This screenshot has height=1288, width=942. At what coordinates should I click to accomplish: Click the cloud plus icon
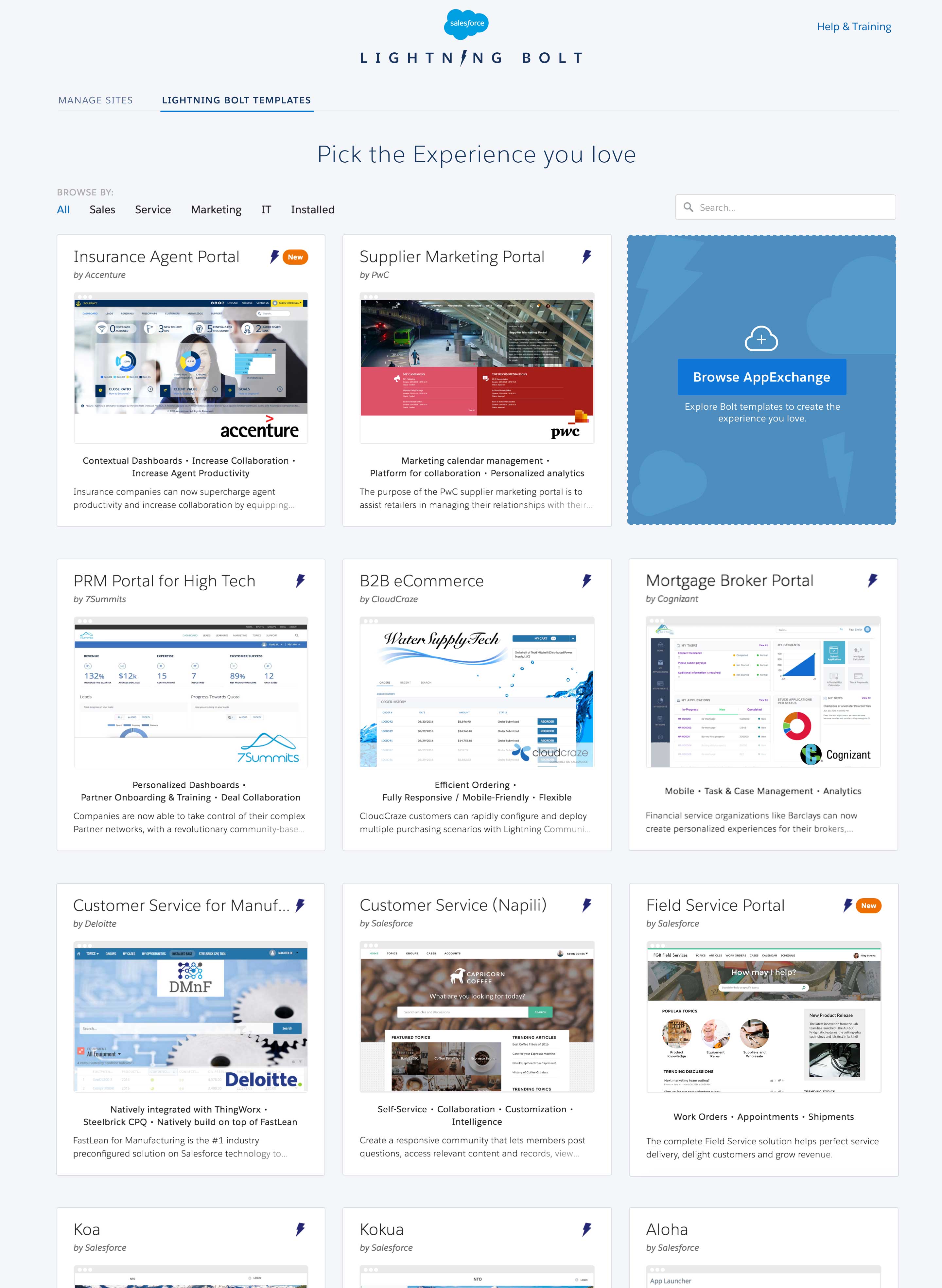761,339
